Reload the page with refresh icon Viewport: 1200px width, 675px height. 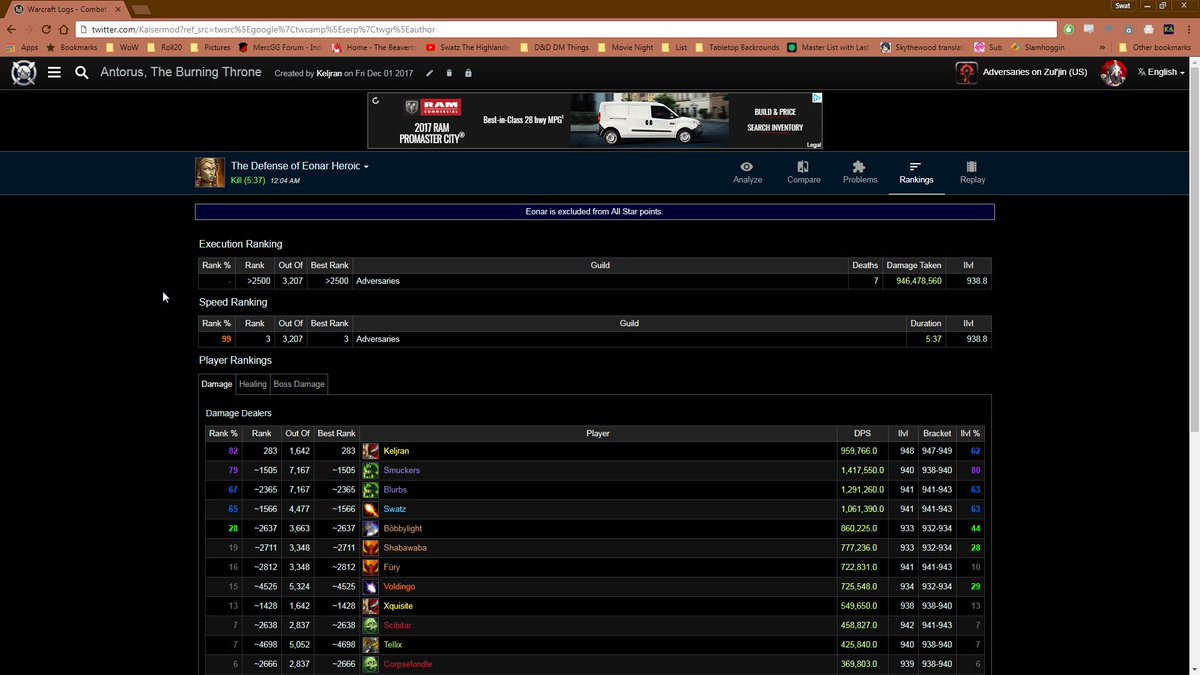click(x=44, y=29)
